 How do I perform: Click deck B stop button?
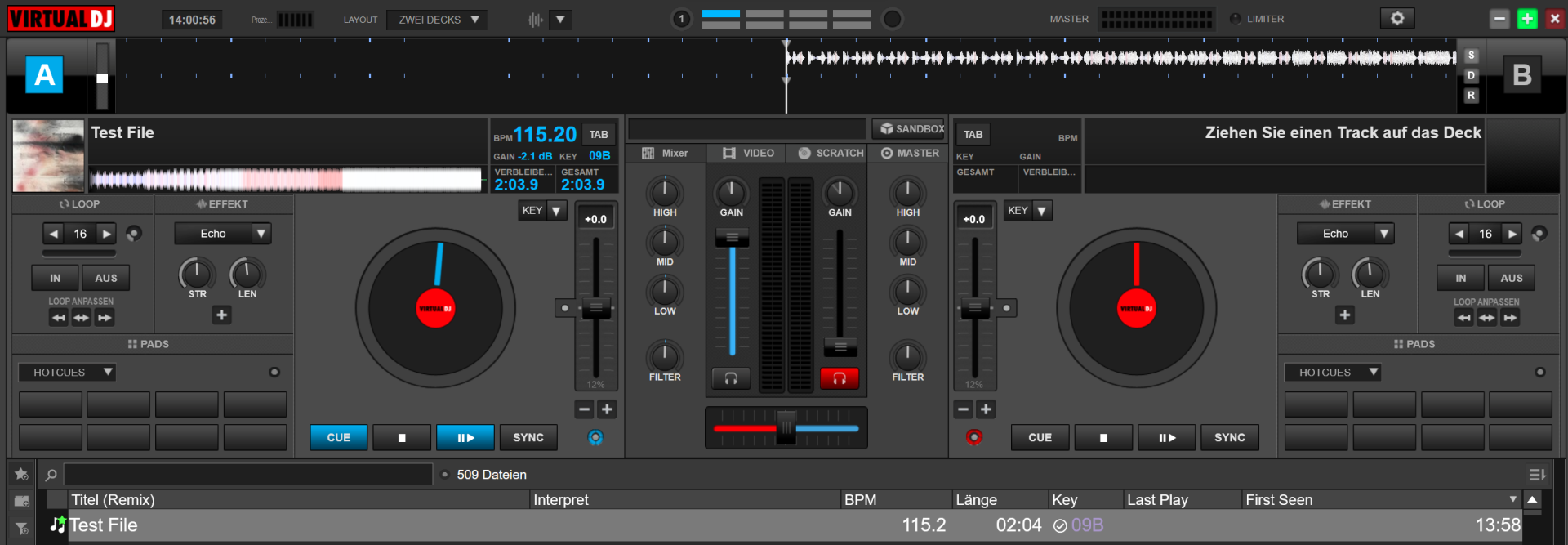tap(1103, 438)
